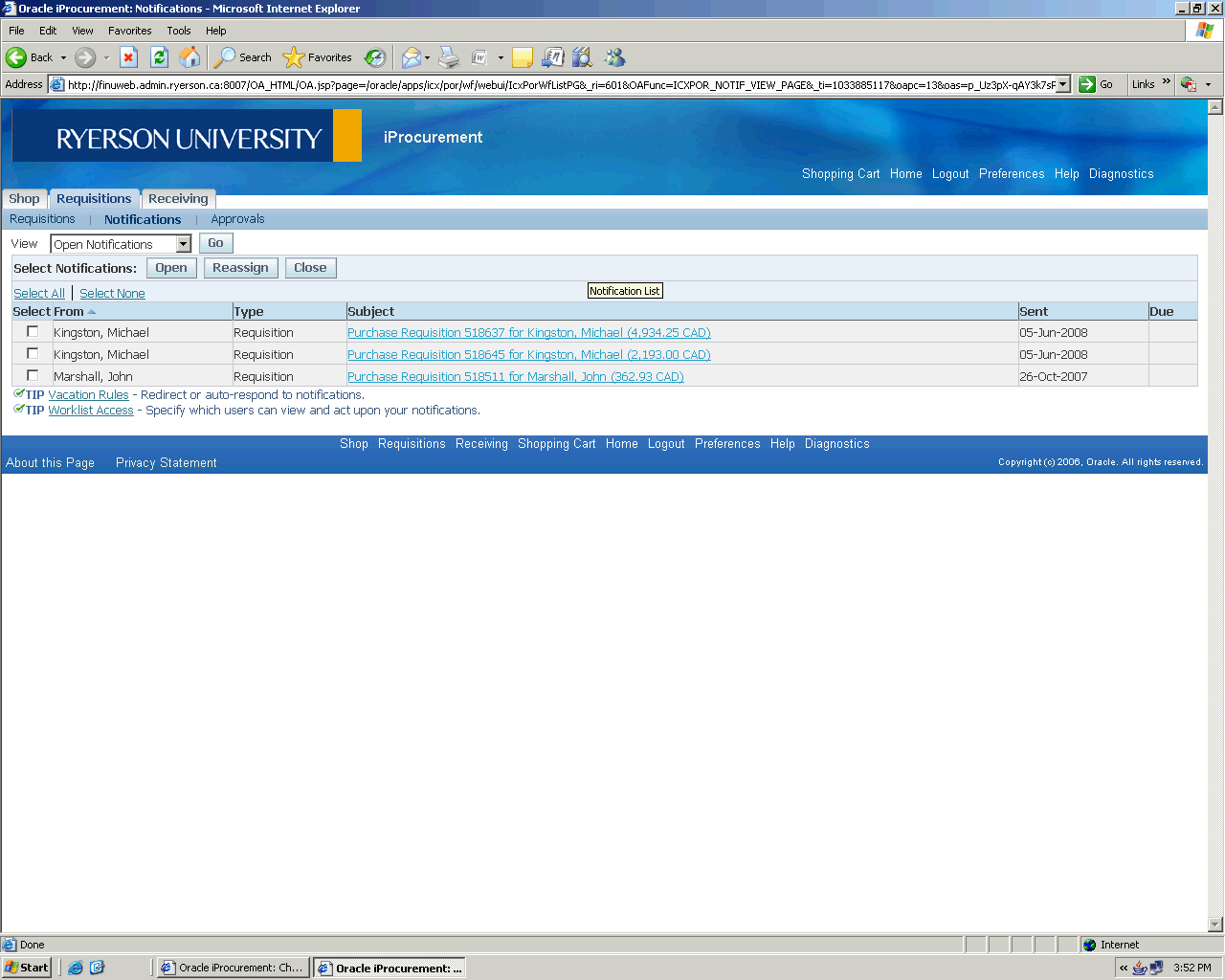
Task: Open the Mail toolbar icon
Action: pyautogui.click(x=411, y=57)
